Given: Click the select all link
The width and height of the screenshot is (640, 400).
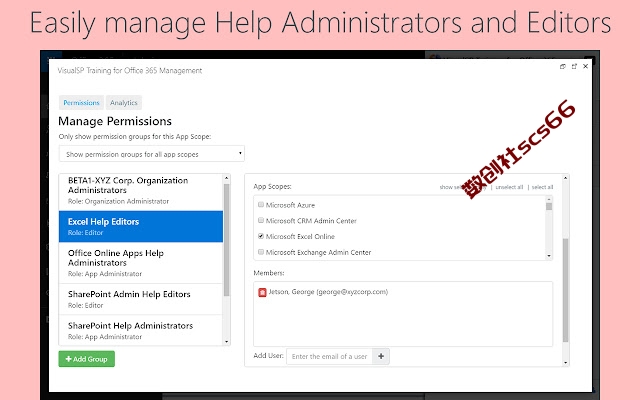Looking at the screenshot, I should point(542,187).
